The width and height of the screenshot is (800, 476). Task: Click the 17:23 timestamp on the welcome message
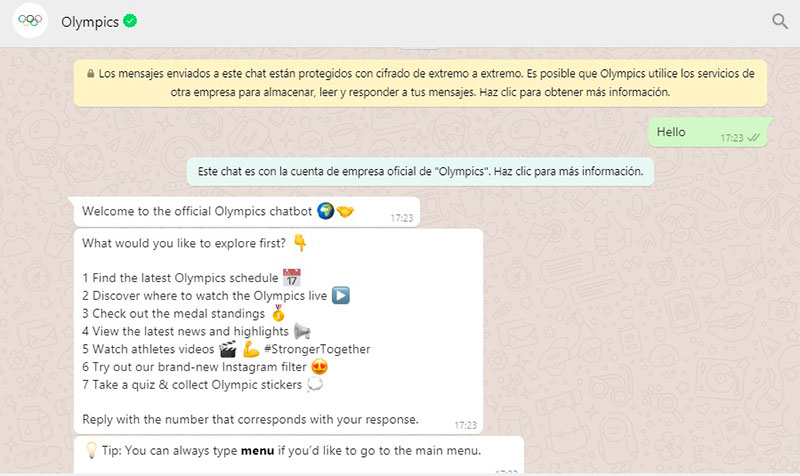402,218
